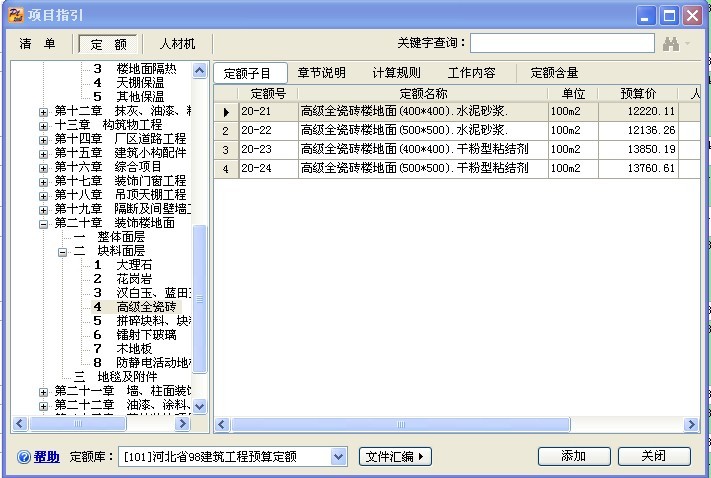Open the 帮助 link
The image size is (711, 478).
pos(46,456)
